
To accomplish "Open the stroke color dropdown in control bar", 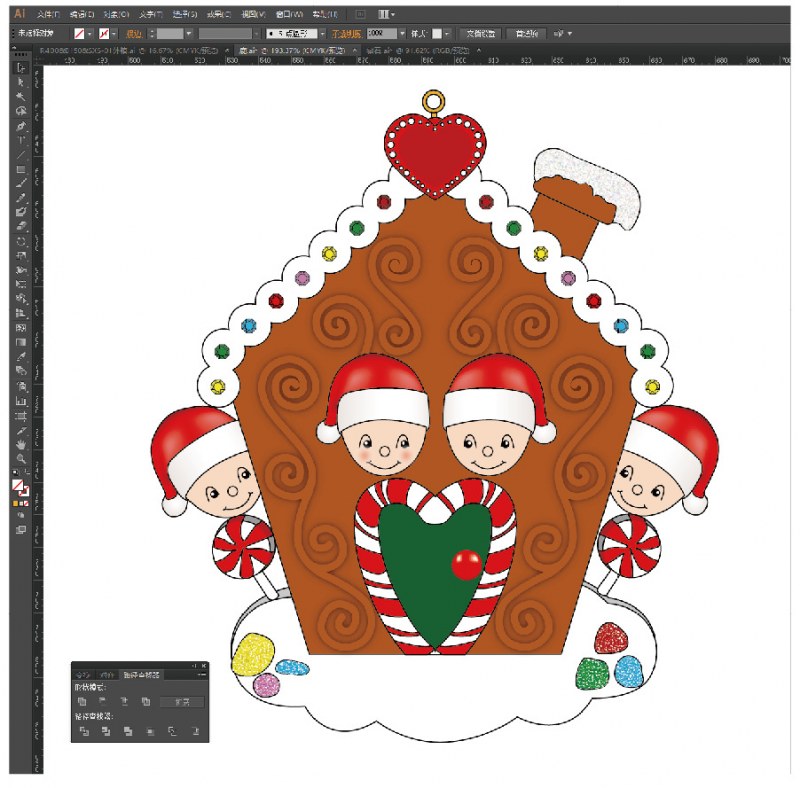I will click(114, 33).
